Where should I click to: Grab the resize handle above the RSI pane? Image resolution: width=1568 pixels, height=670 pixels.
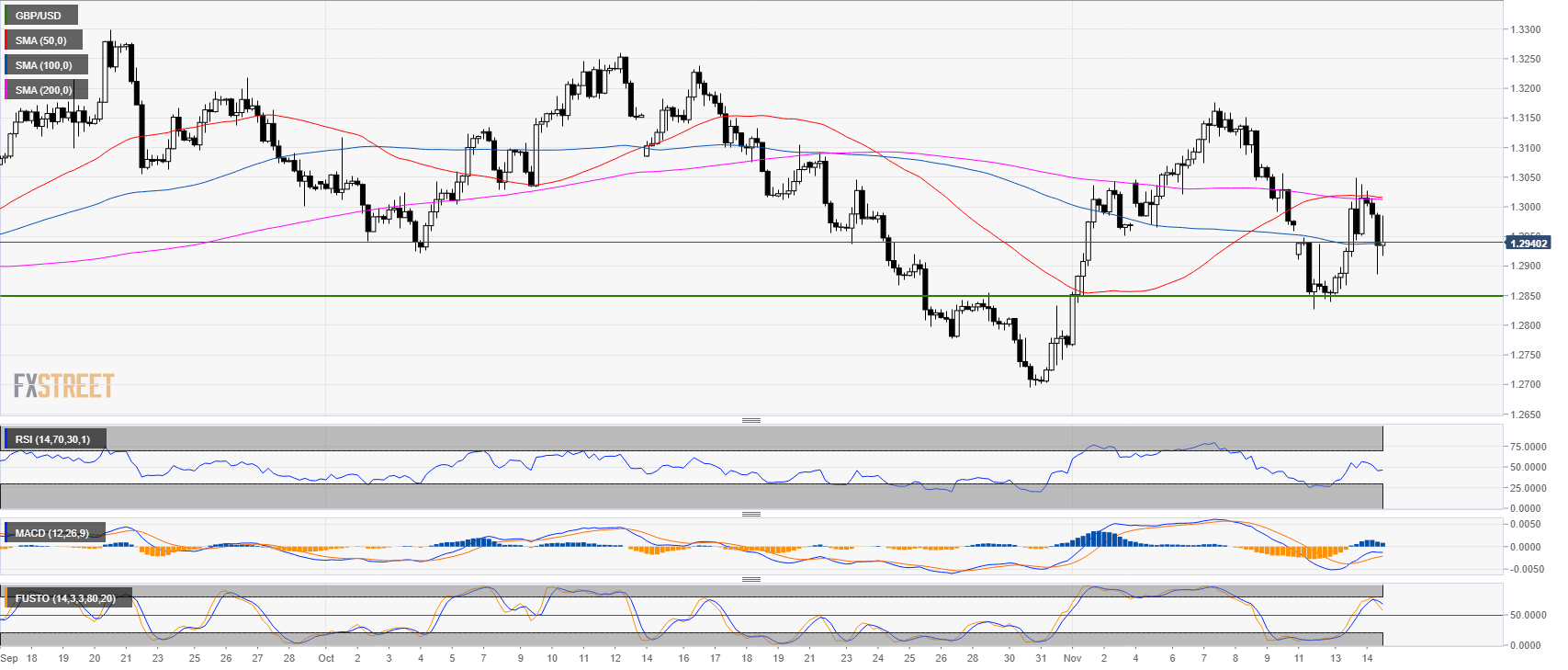750,420
